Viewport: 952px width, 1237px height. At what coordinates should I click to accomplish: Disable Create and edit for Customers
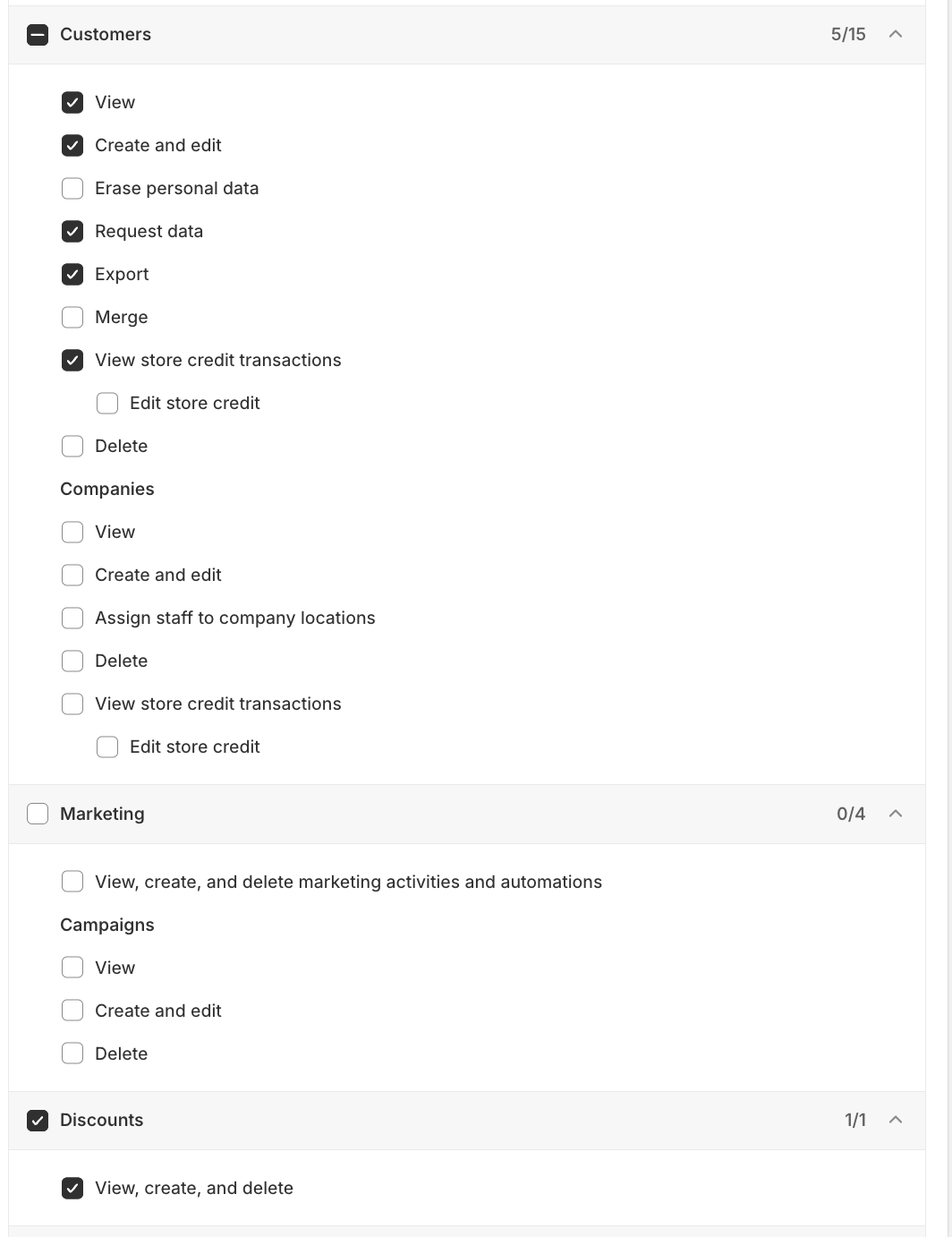(x=72, y=145)
